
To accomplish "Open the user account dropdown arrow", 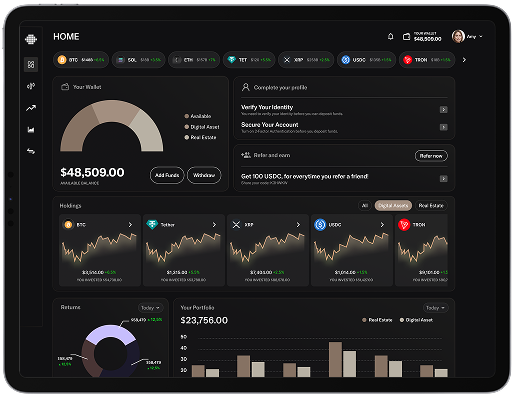I will [481, 36].
